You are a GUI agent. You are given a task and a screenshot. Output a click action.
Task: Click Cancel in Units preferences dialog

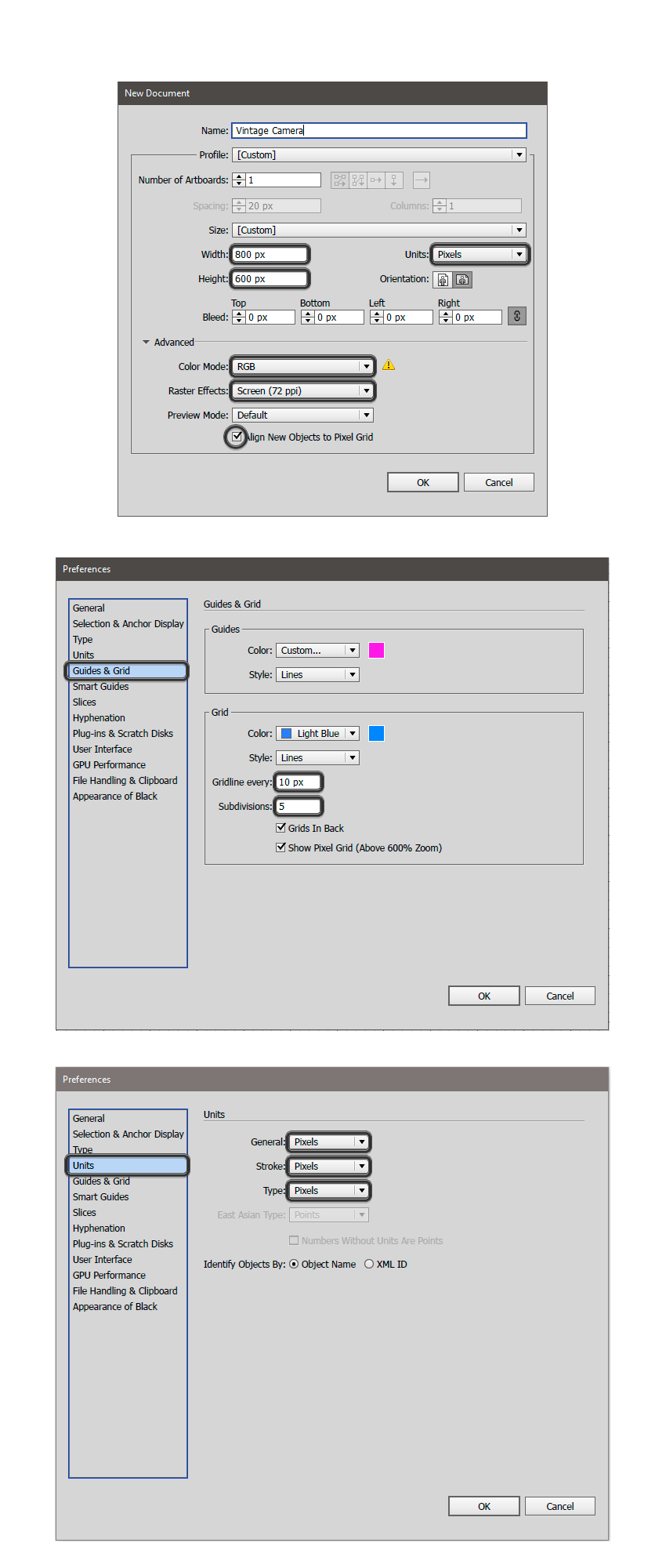coord(560,1506)
